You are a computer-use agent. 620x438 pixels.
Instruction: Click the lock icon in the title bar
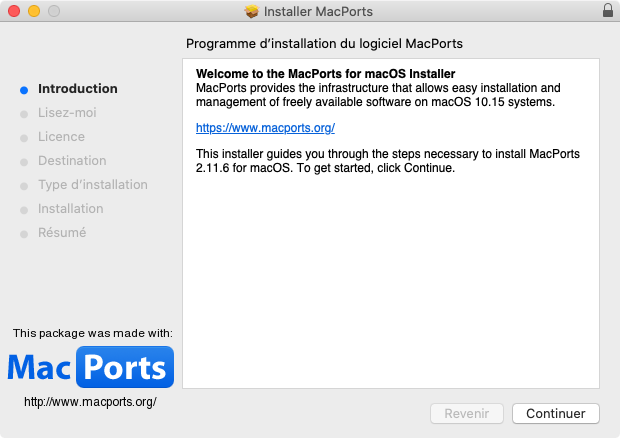click(608, 11)
